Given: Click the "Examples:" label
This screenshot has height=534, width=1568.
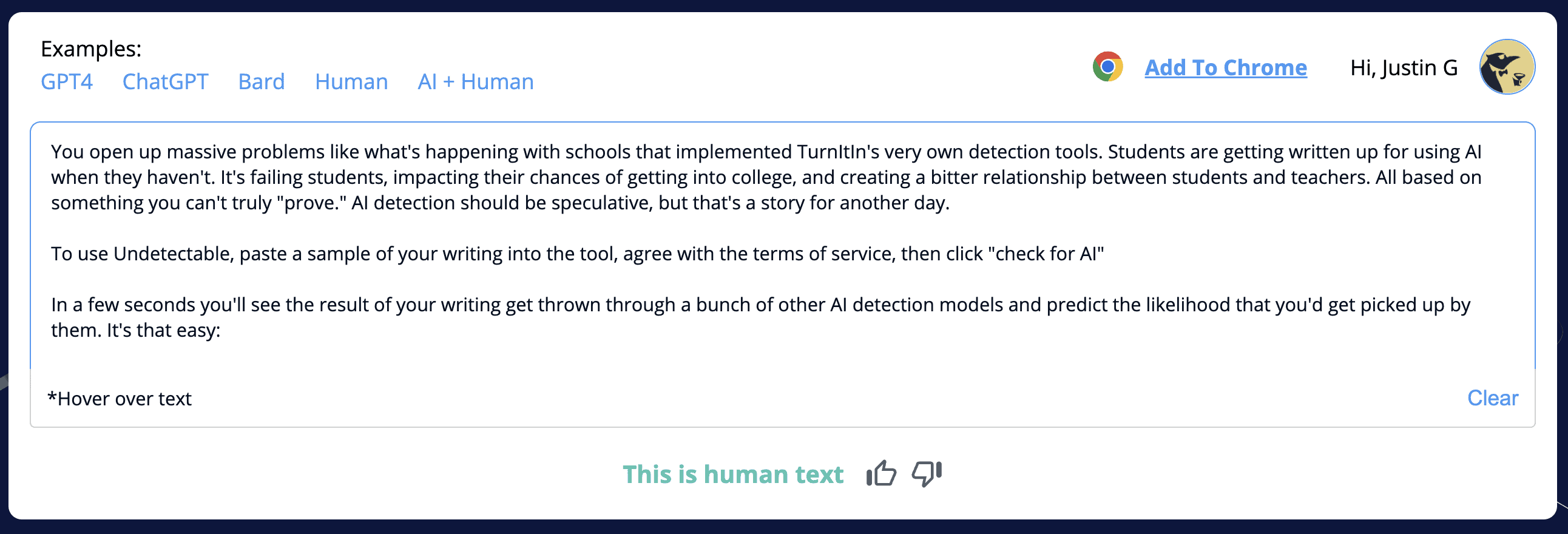Looking at the screenshot, I should [x=90, y=49].
